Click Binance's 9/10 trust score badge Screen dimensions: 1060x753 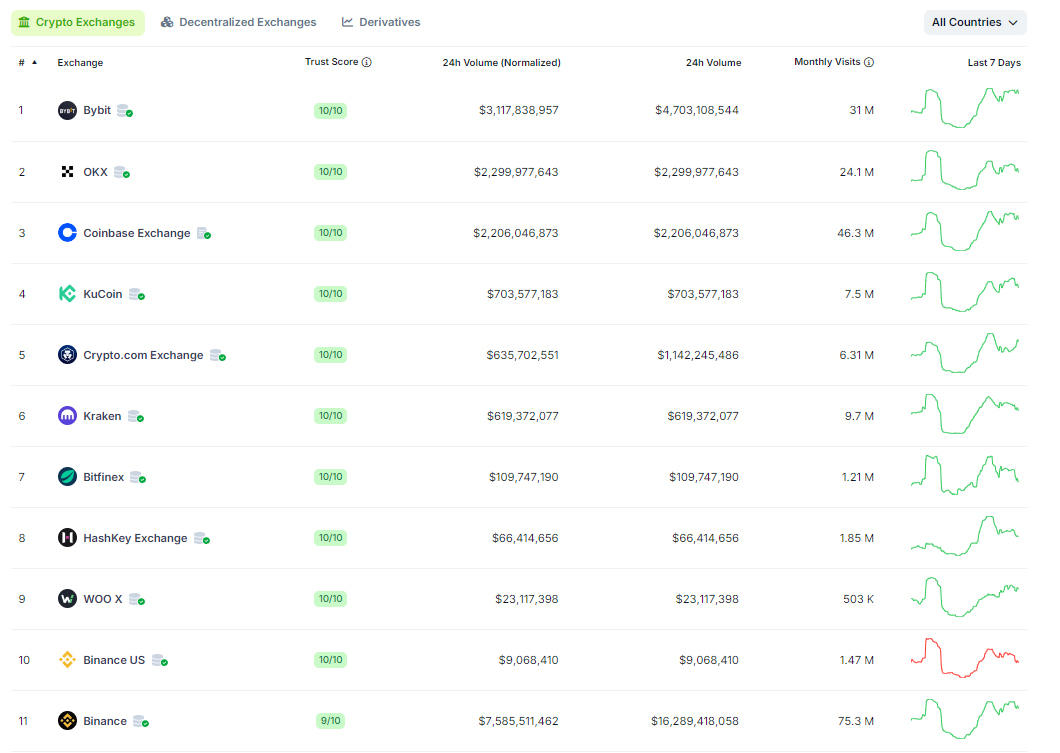(x=331, y=721)
